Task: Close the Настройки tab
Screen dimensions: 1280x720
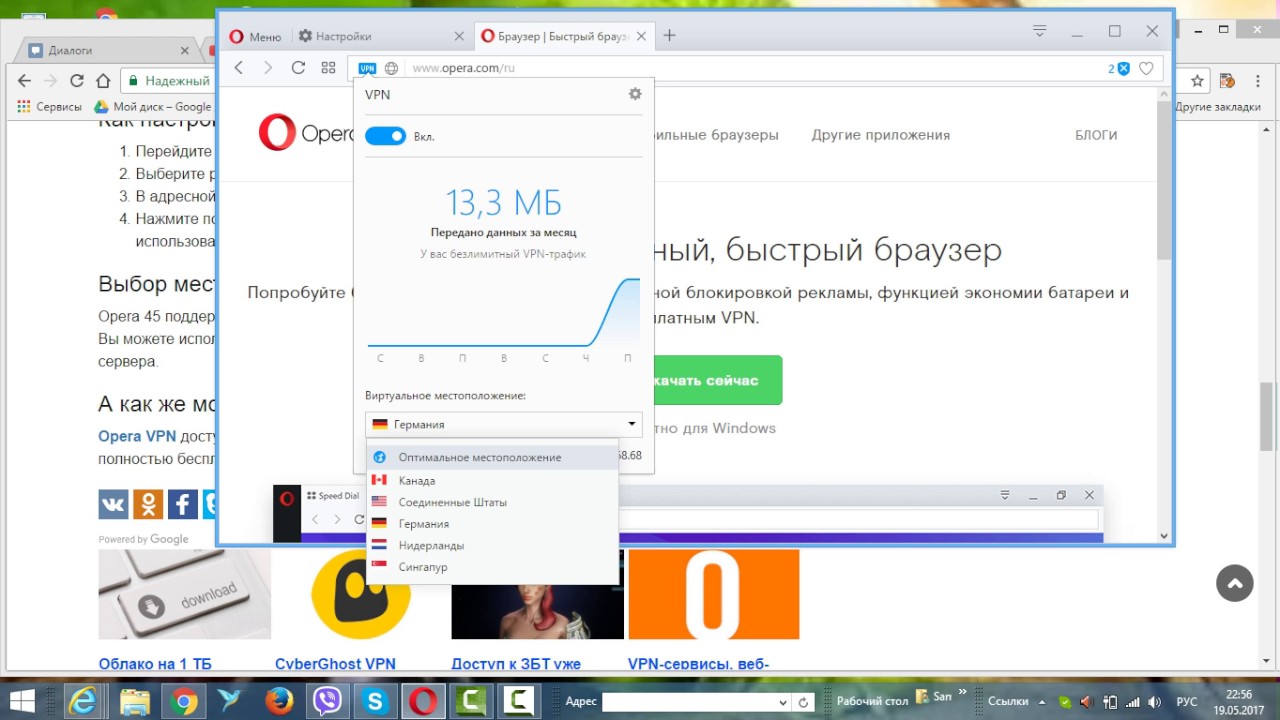Action: (x=459, y=36)
